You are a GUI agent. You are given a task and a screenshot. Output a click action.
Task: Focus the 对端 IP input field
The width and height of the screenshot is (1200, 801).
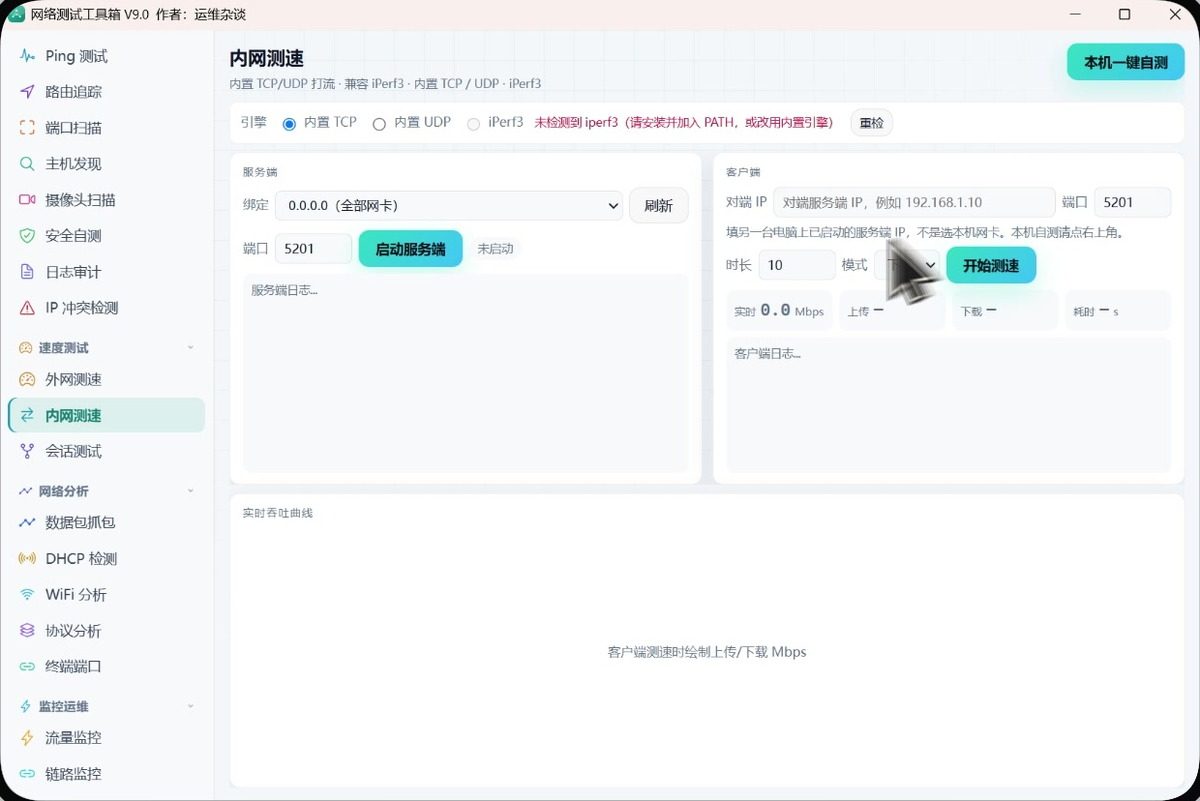pos(914,202)
